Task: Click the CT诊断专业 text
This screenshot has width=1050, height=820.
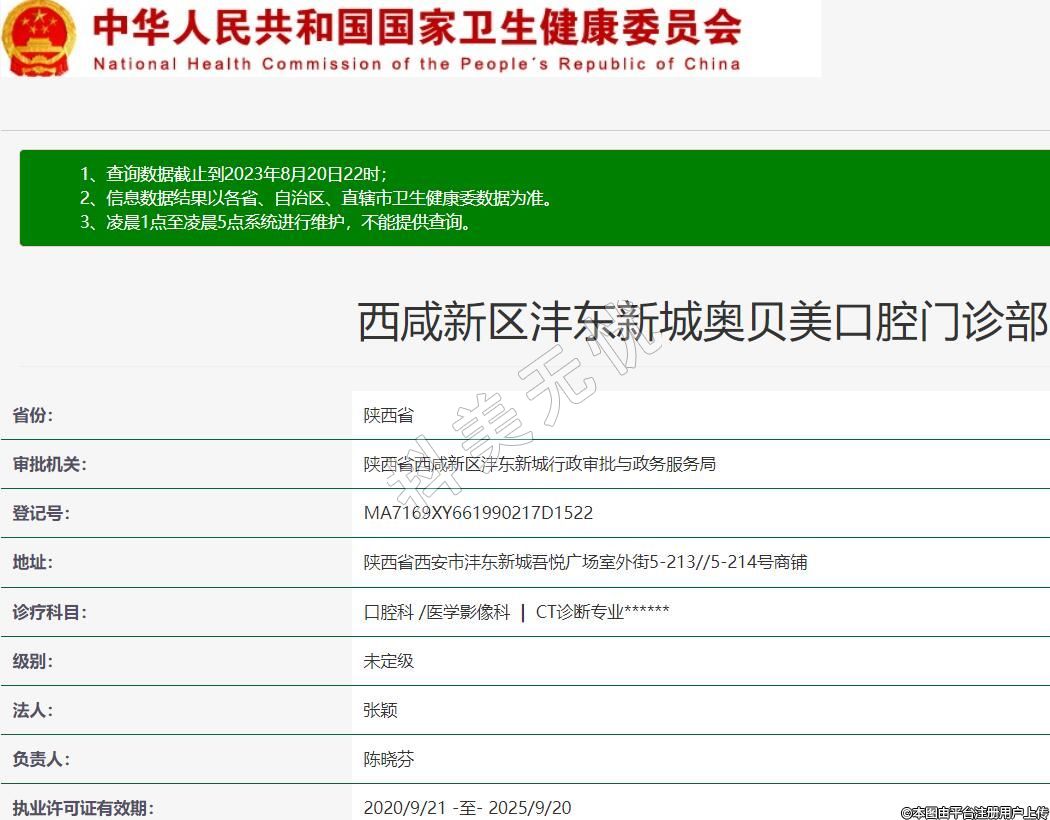Action: (580, 611)
